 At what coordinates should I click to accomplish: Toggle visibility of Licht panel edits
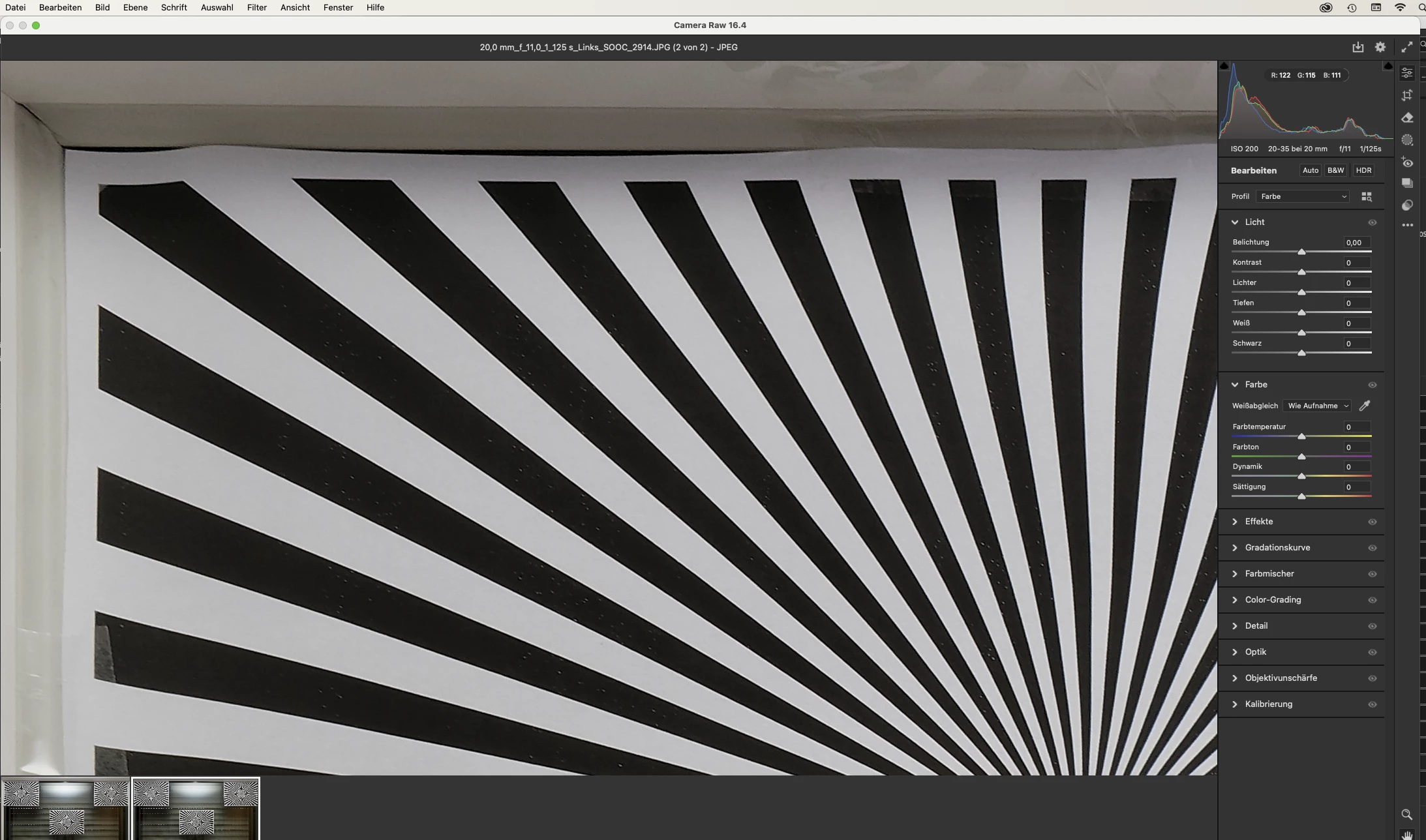1372,222
